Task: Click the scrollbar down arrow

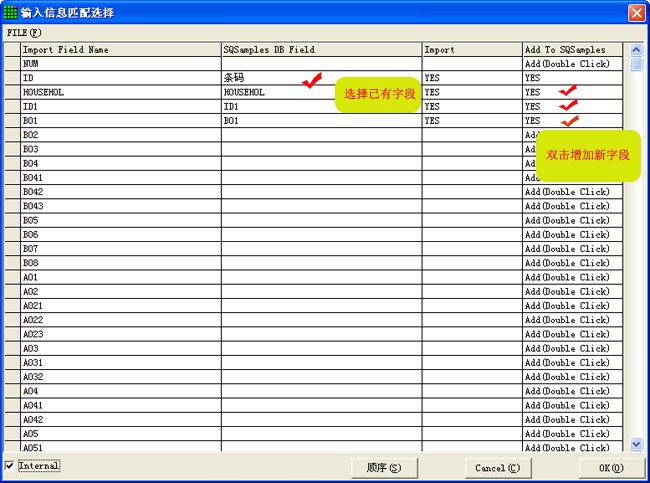Action: (636, 443)
